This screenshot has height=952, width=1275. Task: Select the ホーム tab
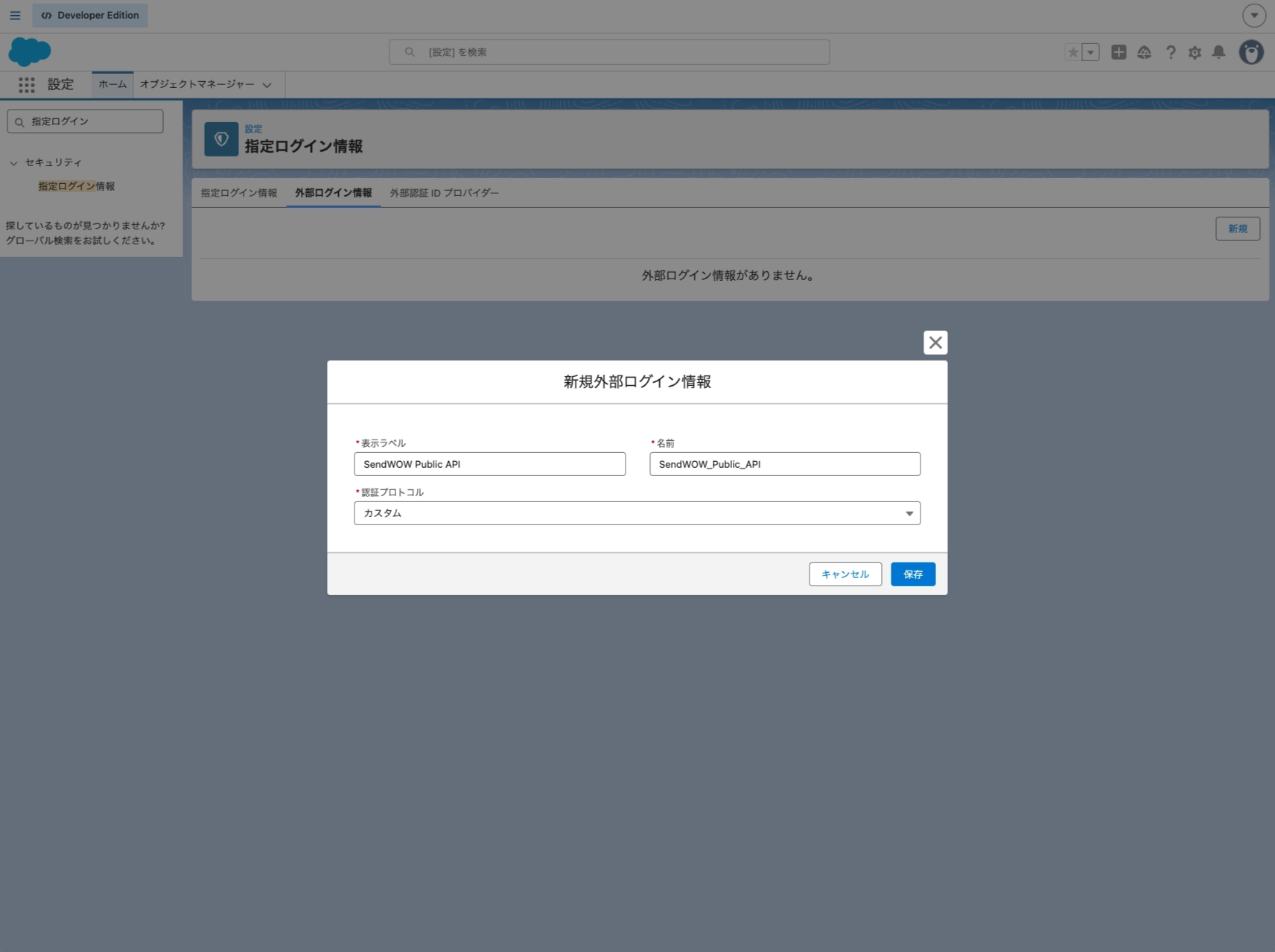point(112,84)
